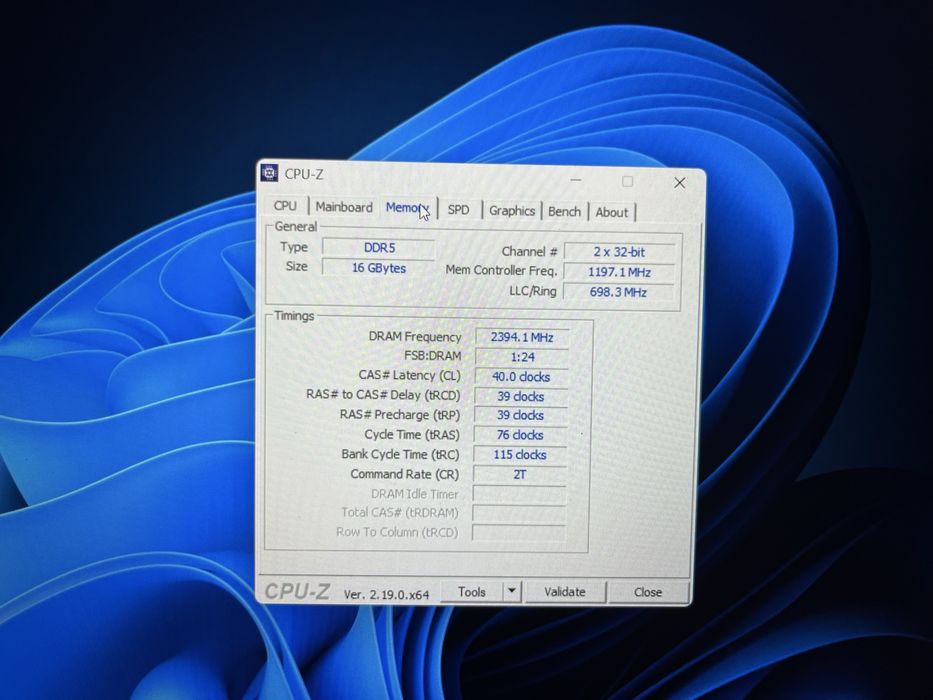The image size is (933, 700).
Task: Click the Mem Controller Freq. label
Action: click(502, 270)
